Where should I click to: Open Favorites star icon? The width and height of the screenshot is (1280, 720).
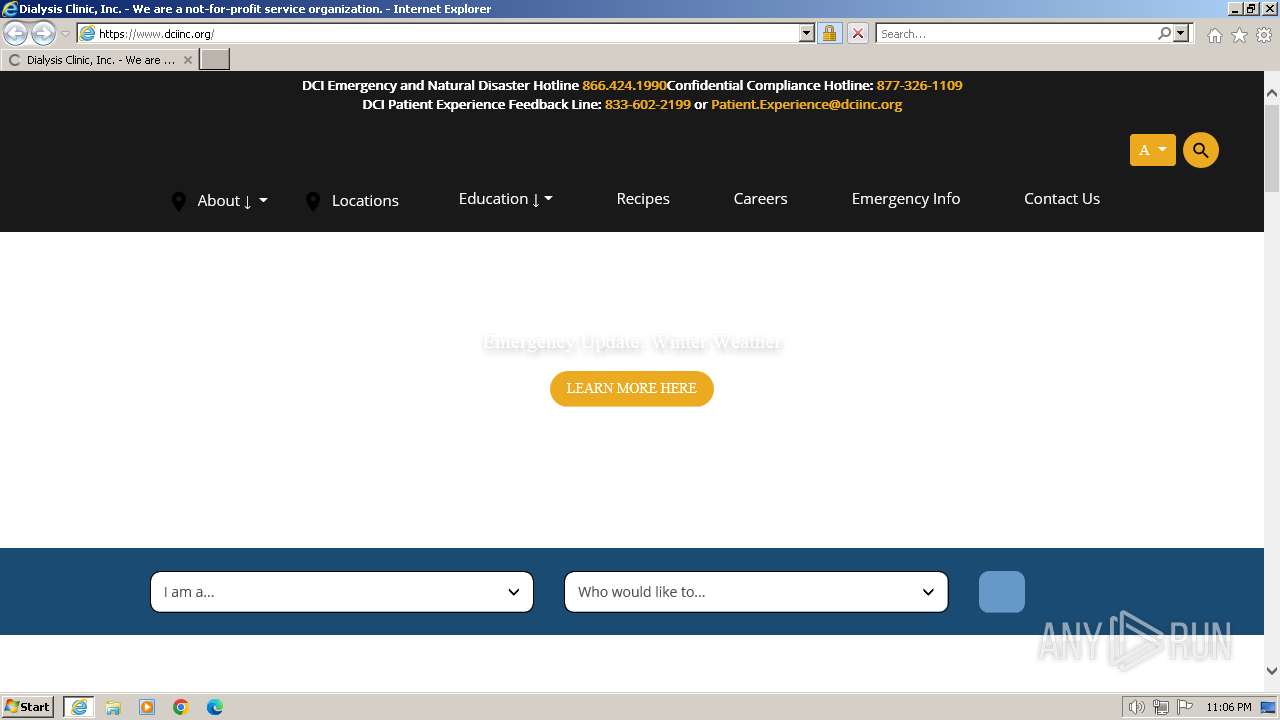pos(1239,35)
